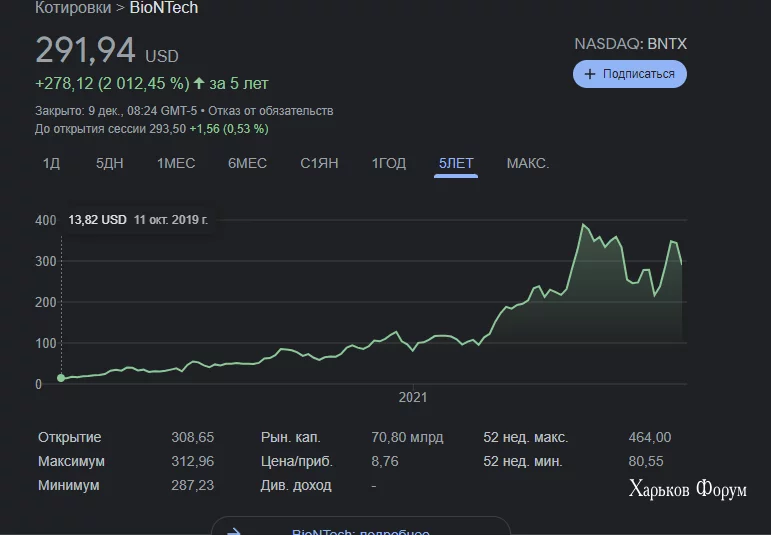
Task: Click the BioNTech breadcrumb title
Action: 164,8
